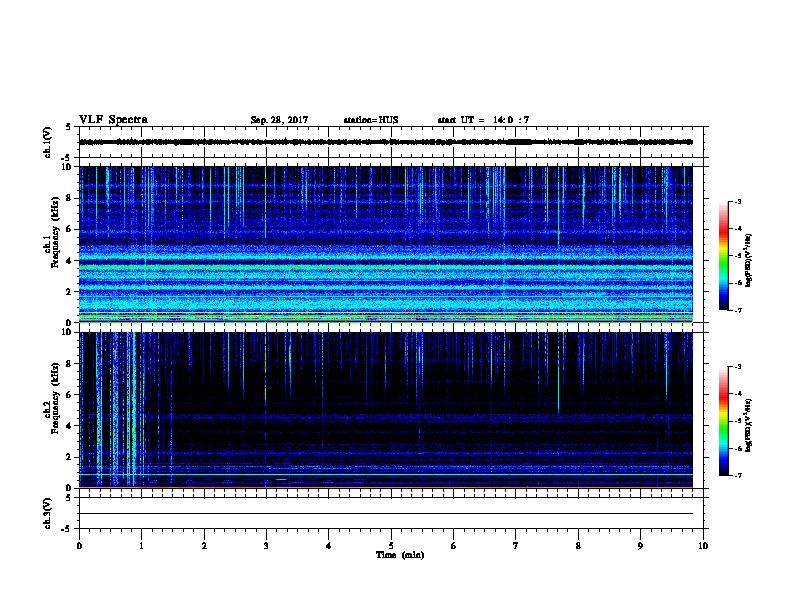Click the ch.1 voltage waveform trace

click(x=386, y=142)
